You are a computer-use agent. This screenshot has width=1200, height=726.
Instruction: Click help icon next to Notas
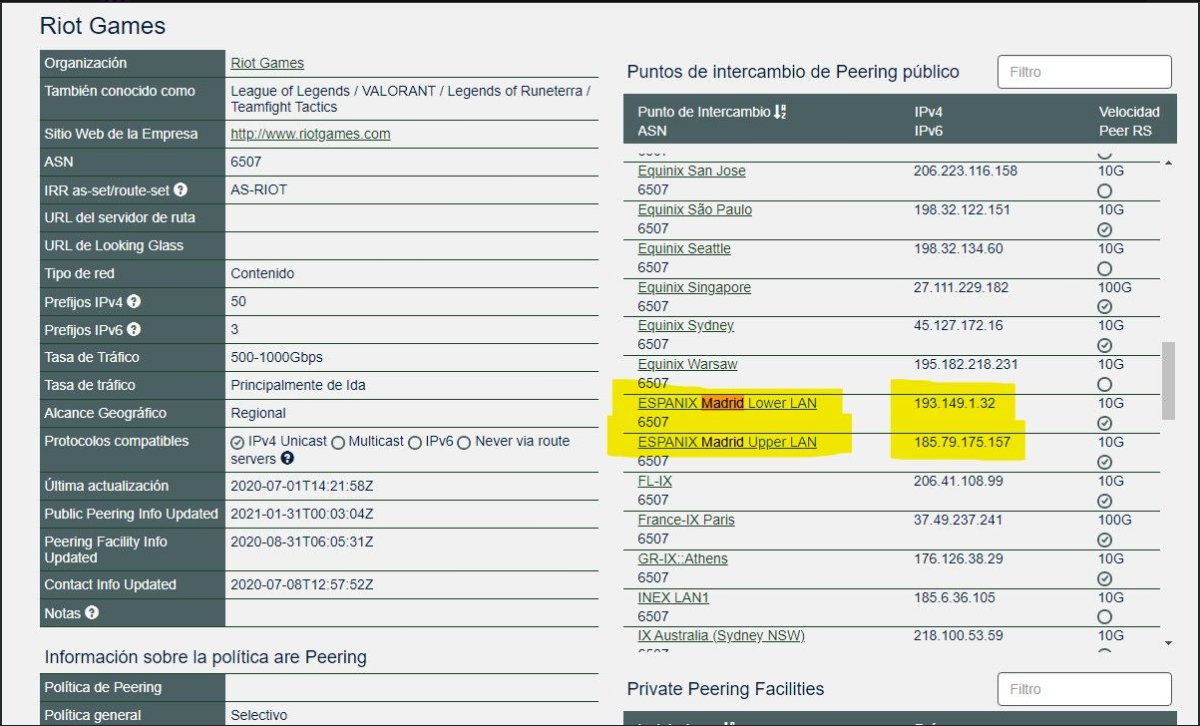pos(92,613)
